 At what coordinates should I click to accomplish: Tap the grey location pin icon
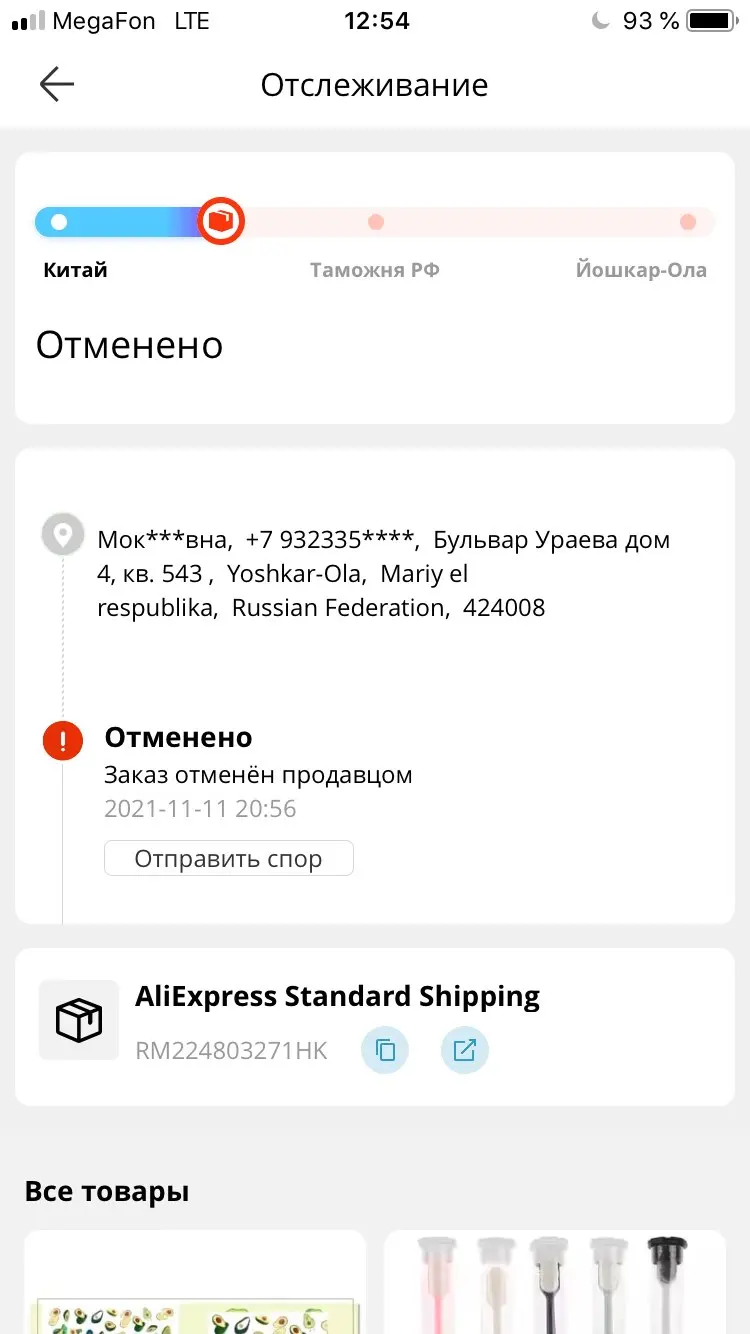point(63,535)
